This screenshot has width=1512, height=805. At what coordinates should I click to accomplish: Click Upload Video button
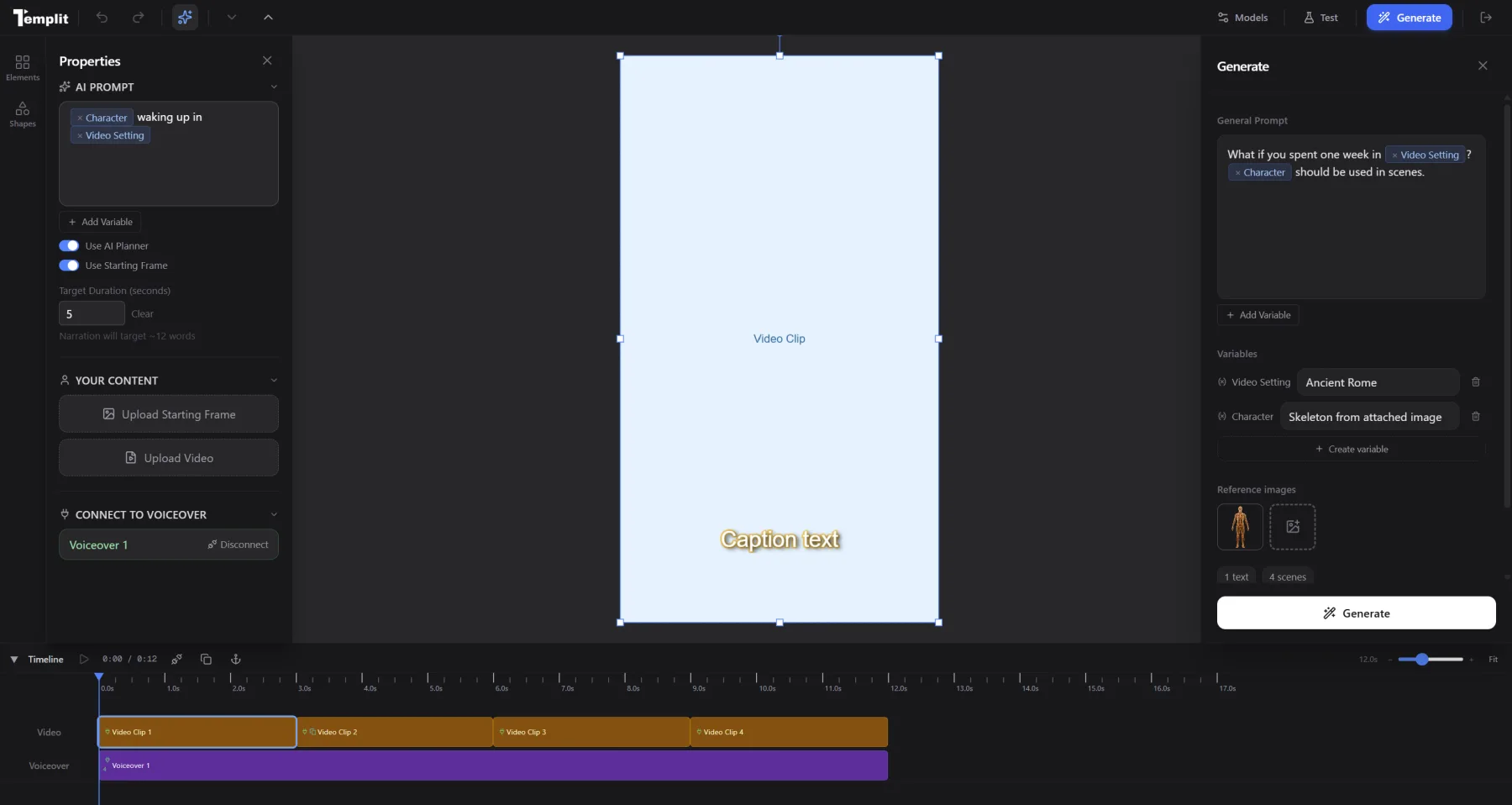[169, 458]
